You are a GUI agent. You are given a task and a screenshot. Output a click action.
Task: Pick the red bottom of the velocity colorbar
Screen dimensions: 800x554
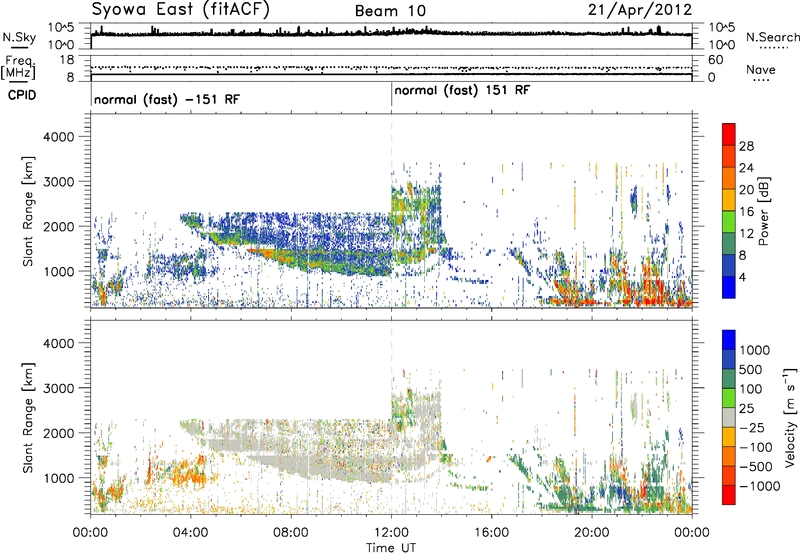(729, 495)
